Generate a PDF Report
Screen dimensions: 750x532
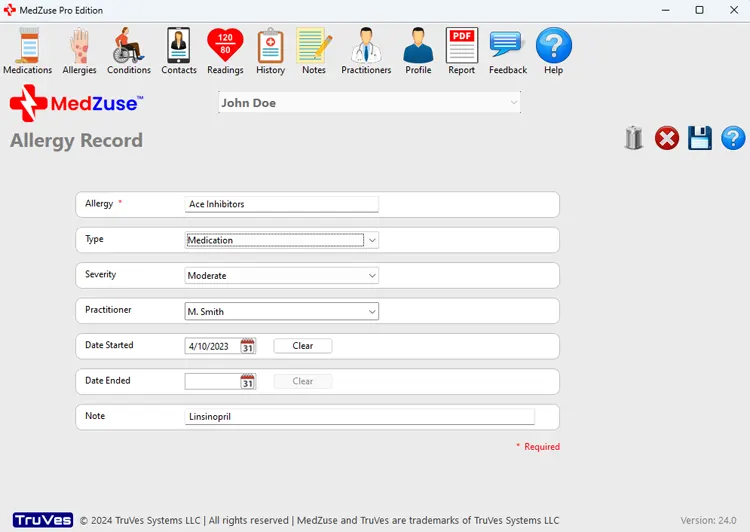tap(462, 51)
